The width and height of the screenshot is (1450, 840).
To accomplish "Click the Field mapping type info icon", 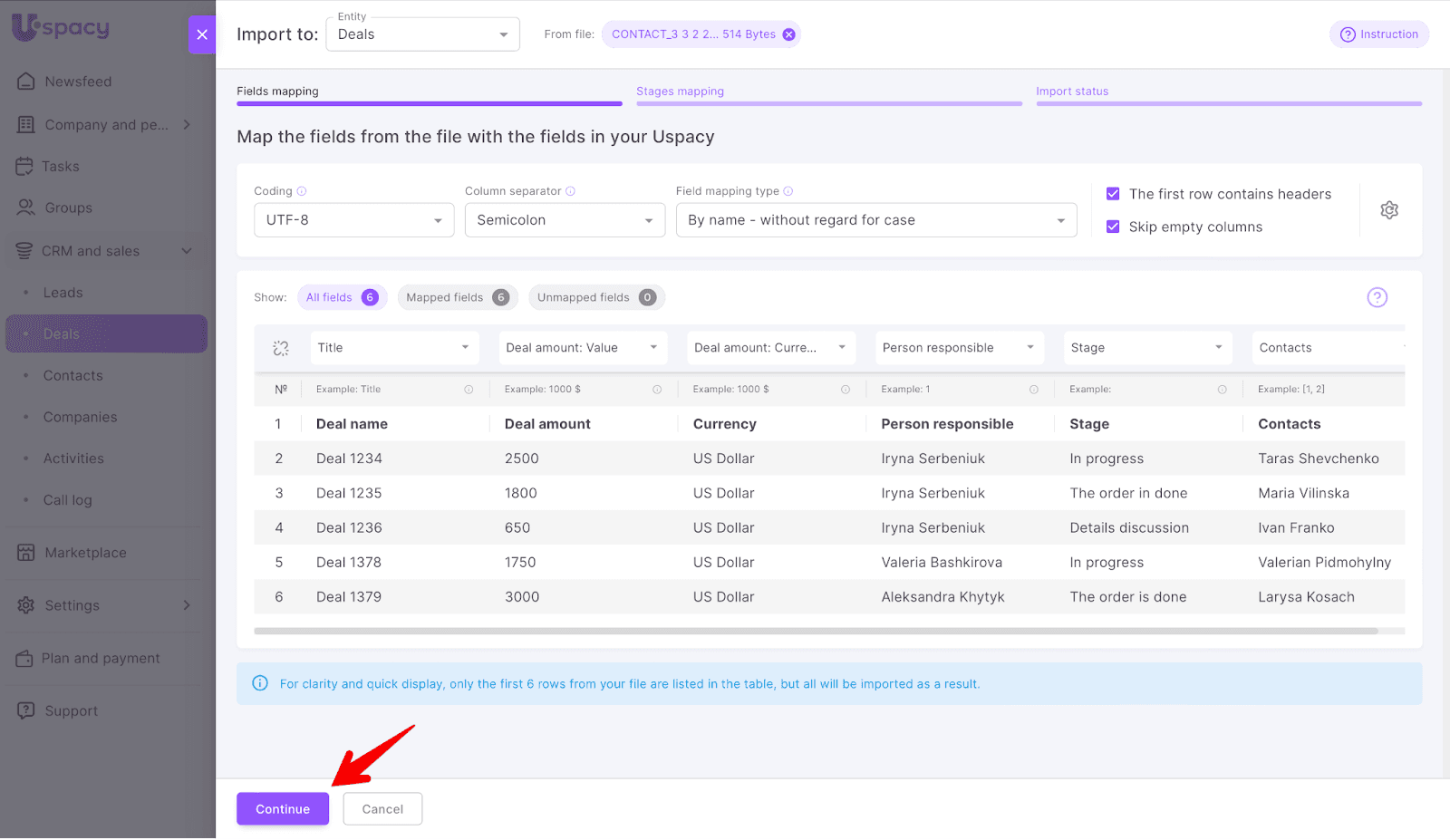I will (x=788, y=191).
